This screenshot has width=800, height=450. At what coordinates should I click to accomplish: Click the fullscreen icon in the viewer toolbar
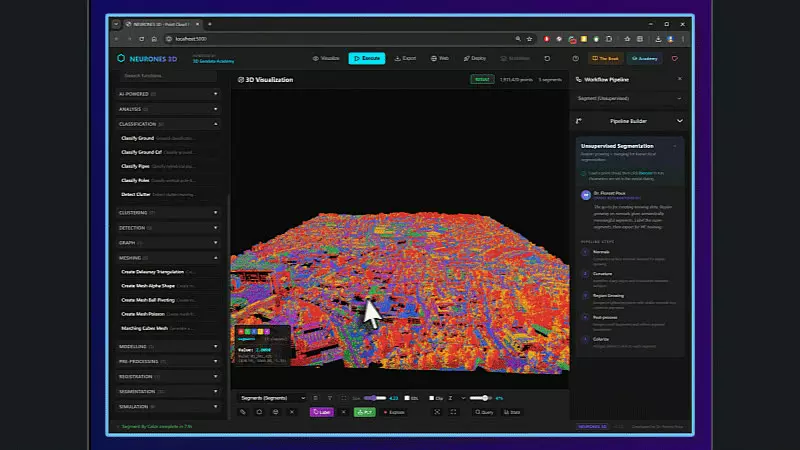click(x=453, y=412)
